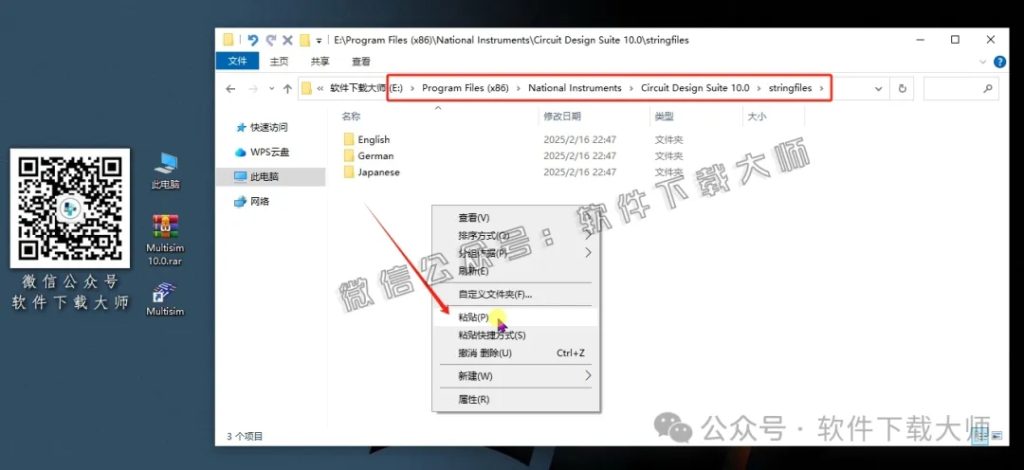Click the blue help question mark icon

[999, 62]
